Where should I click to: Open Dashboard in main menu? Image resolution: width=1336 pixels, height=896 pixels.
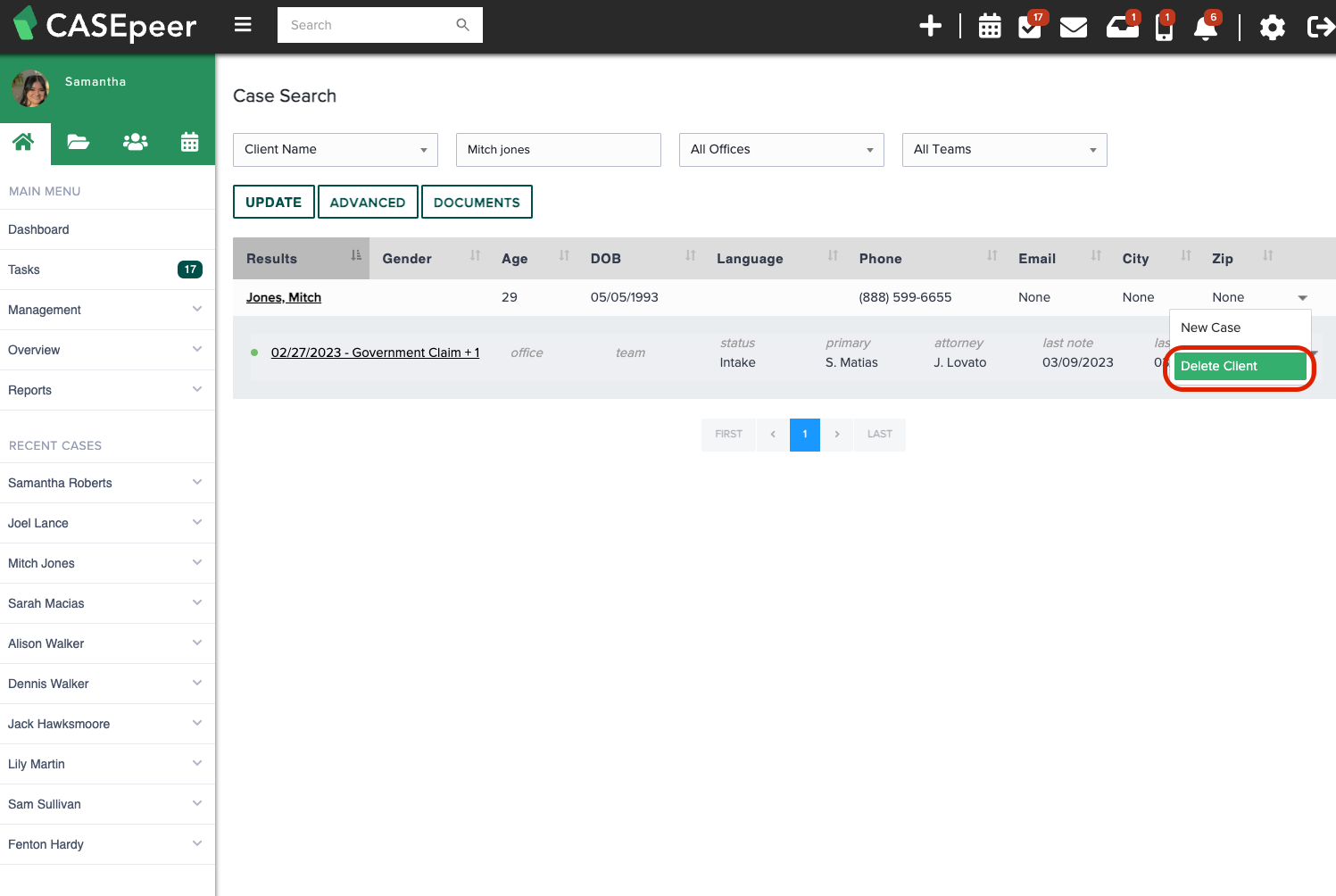click(x=107, y=229)
